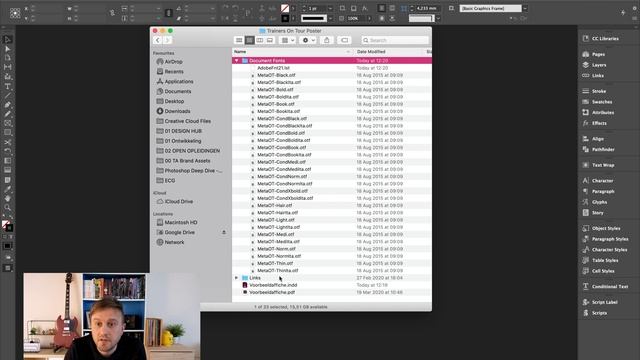Viewport: 640px width, 360px height.
Task: Select the Zoom tool magnifier
Action: click(x=7, y=207)
